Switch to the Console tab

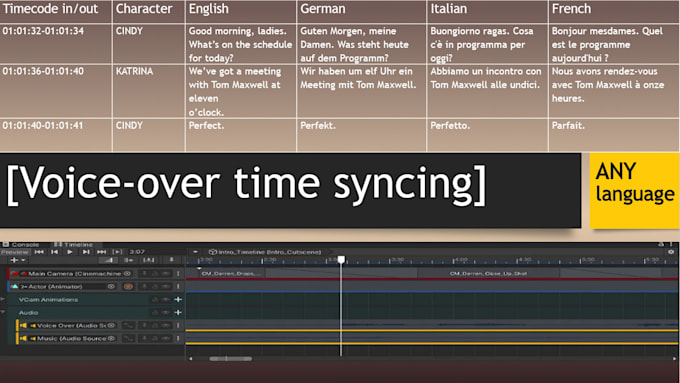[21, 245]
